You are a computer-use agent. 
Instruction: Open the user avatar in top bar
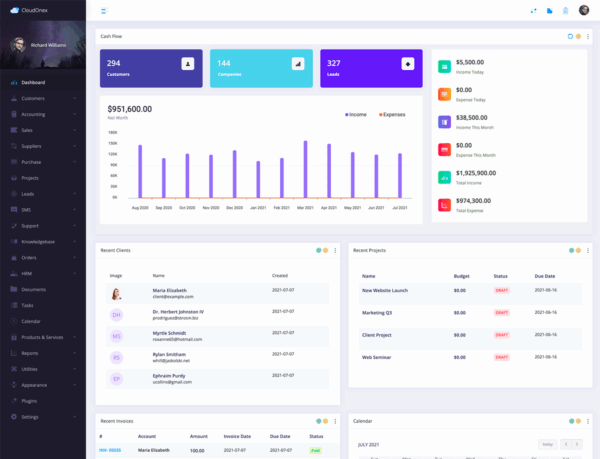pos(584,11)
